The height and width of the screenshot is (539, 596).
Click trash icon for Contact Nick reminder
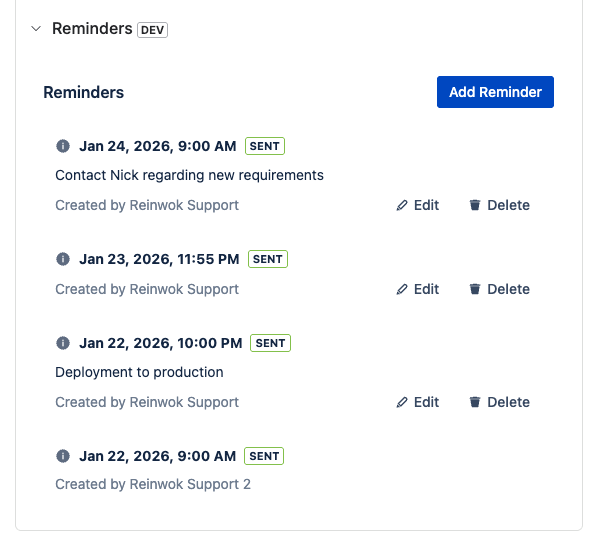click(x=475, y=205)
